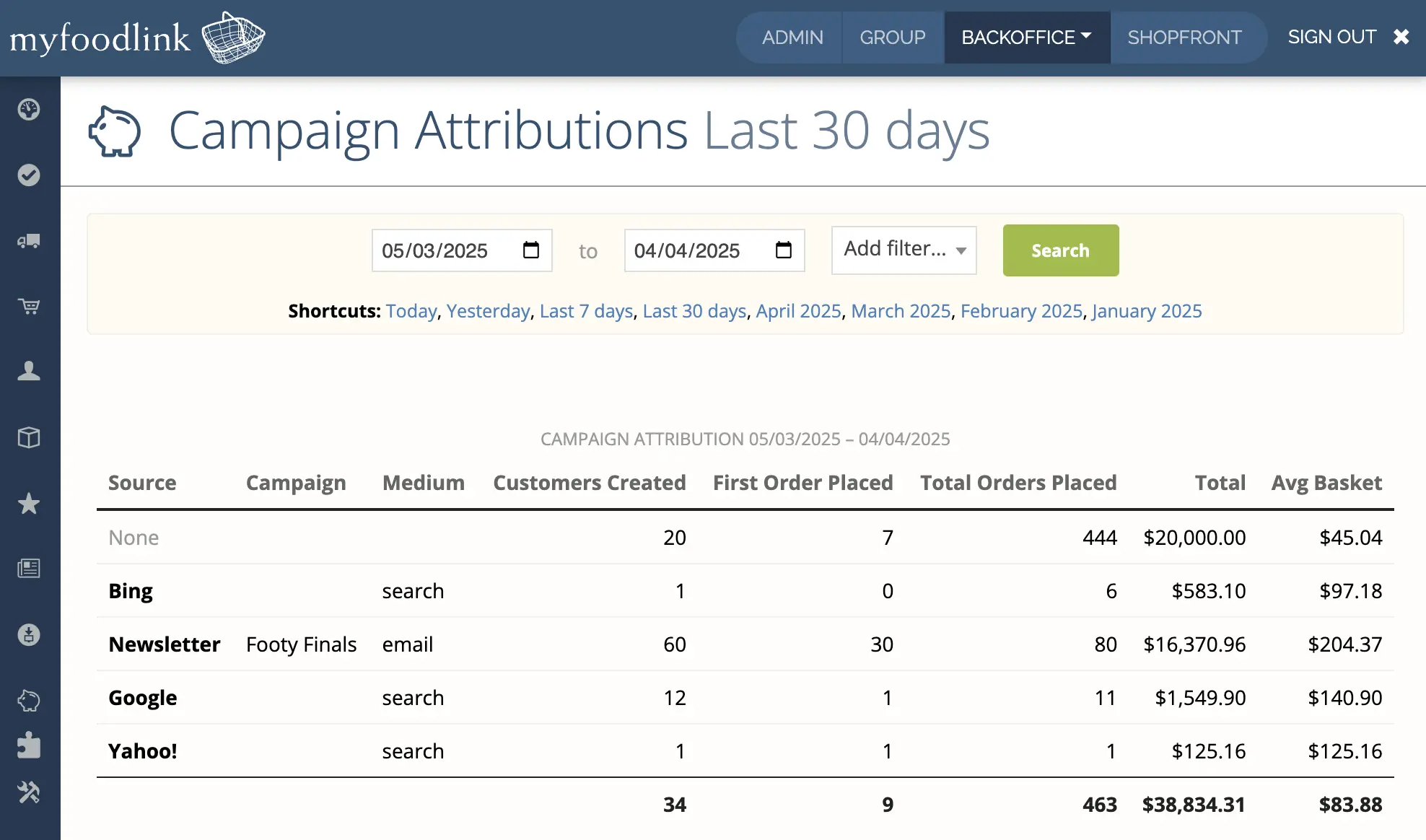This screenshot has width=1426, height=840.
Task: Click the Campaign Attribution date range caption
Action: [745, 439]
